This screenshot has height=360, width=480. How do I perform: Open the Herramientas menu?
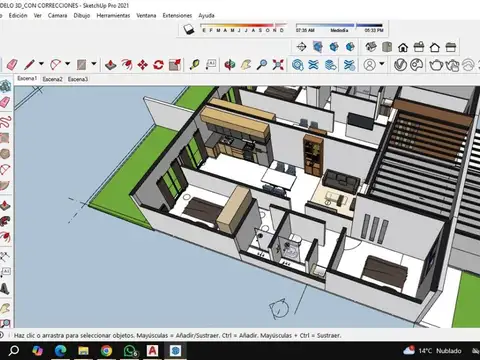click(x=113, y=15)
